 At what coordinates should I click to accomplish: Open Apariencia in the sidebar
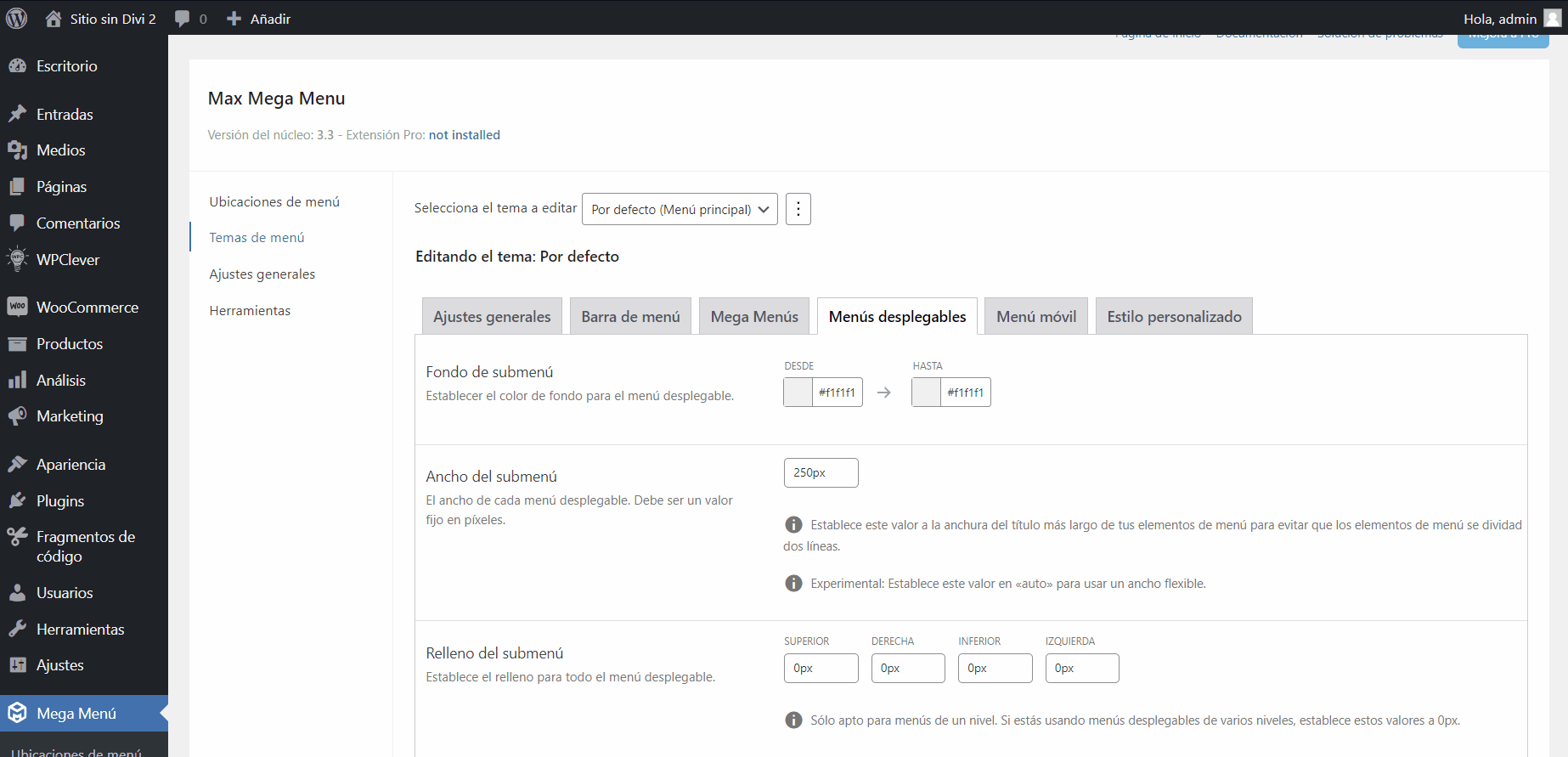pyautogui.click(x=71, y=464)
